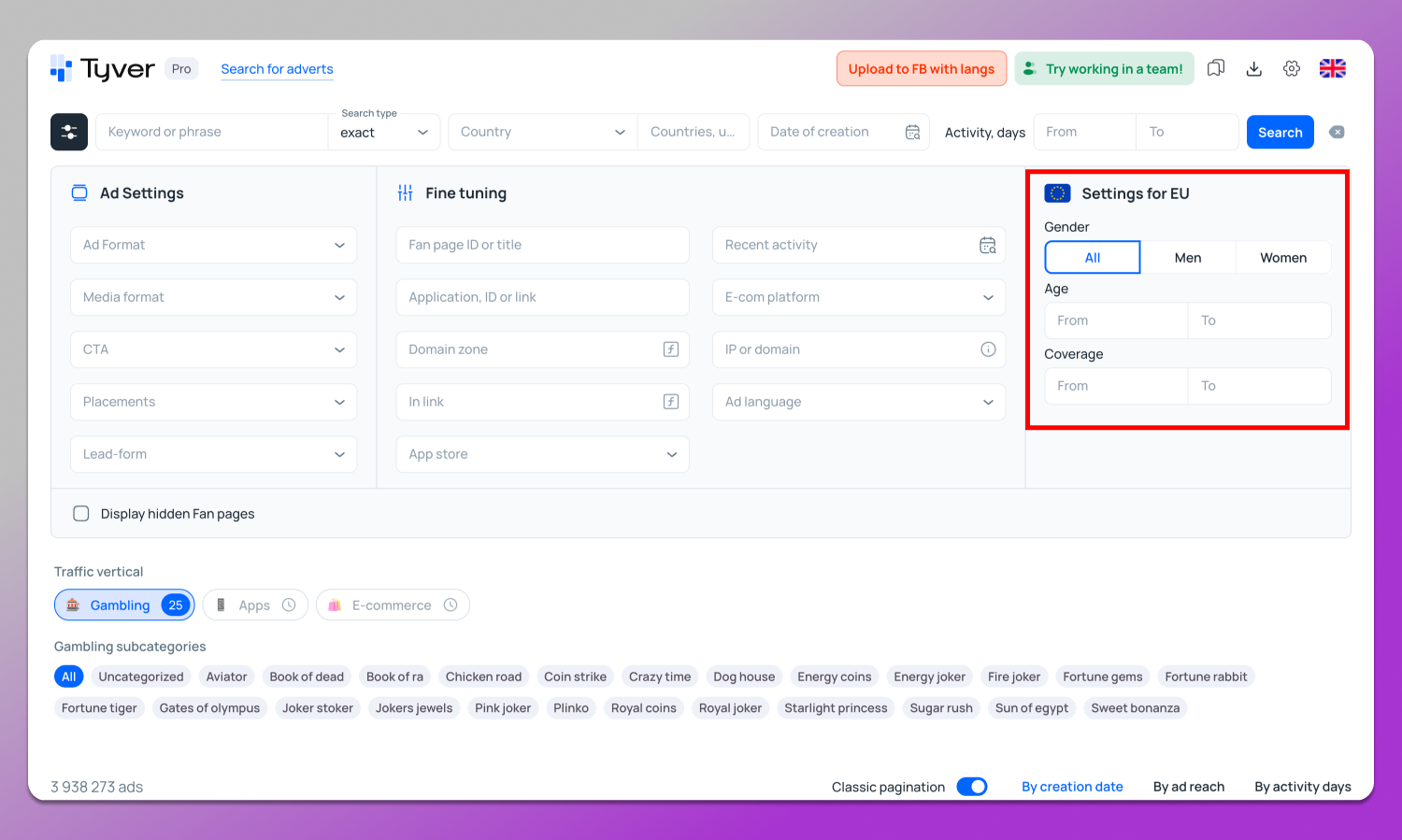Click the bookmark icon in the header
Screen dimensions: 1402x840
(x=1215, y=67)
